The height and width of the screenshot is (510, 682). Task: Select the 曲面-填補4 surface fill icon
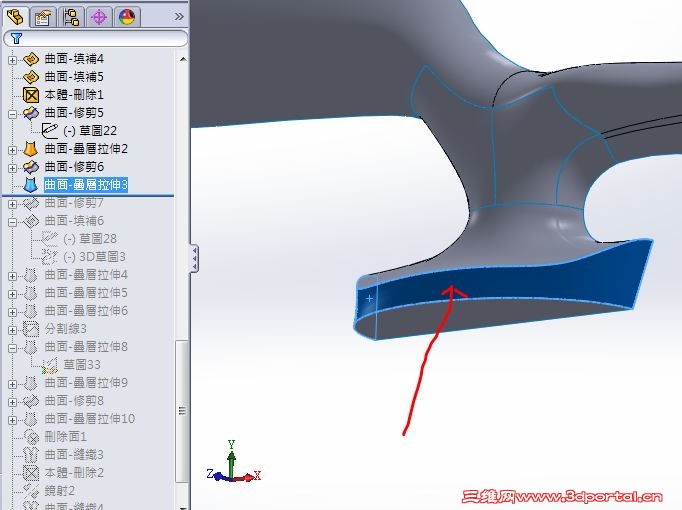[31, 59]
